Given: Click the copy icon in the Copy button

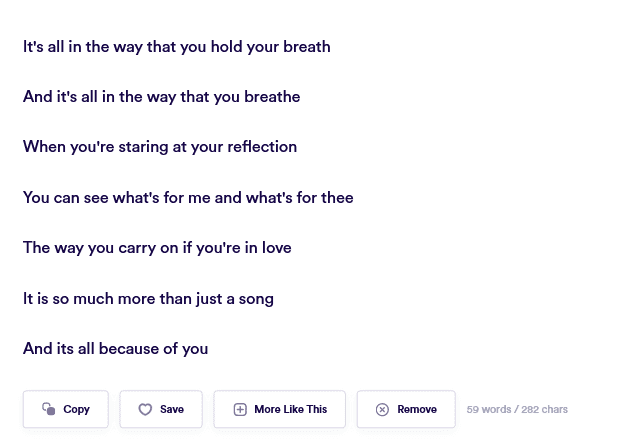Looking at the screenshot, I should click(48, 409).
